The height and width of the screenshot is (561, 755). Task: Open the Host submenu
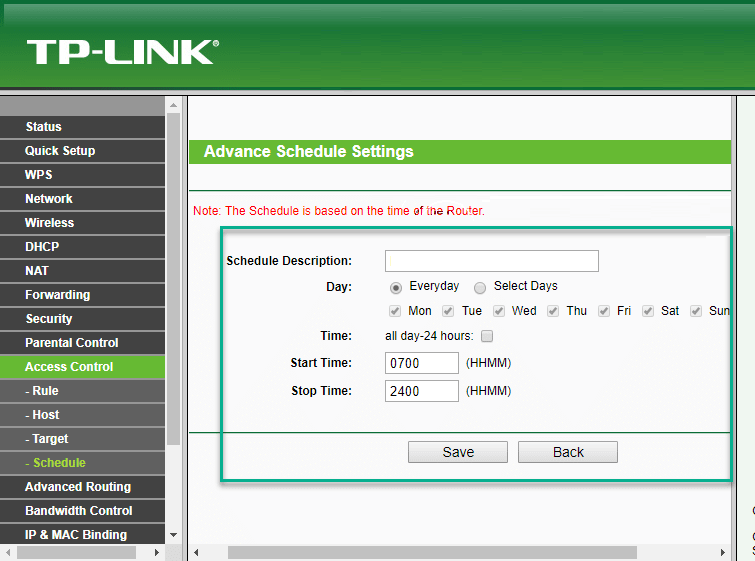click(82, 415)
